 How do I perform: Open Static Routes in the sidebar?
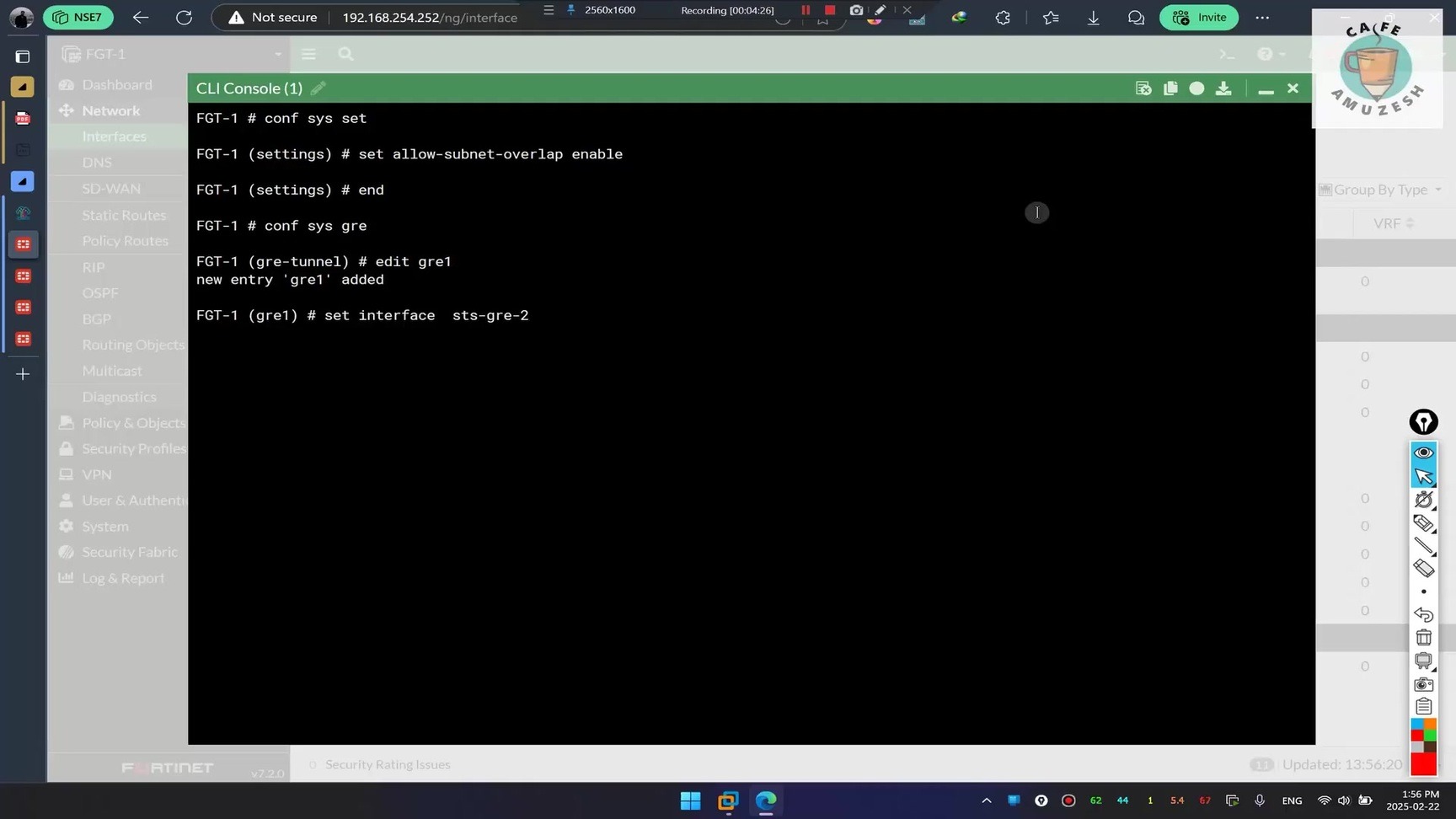point(124,215)
